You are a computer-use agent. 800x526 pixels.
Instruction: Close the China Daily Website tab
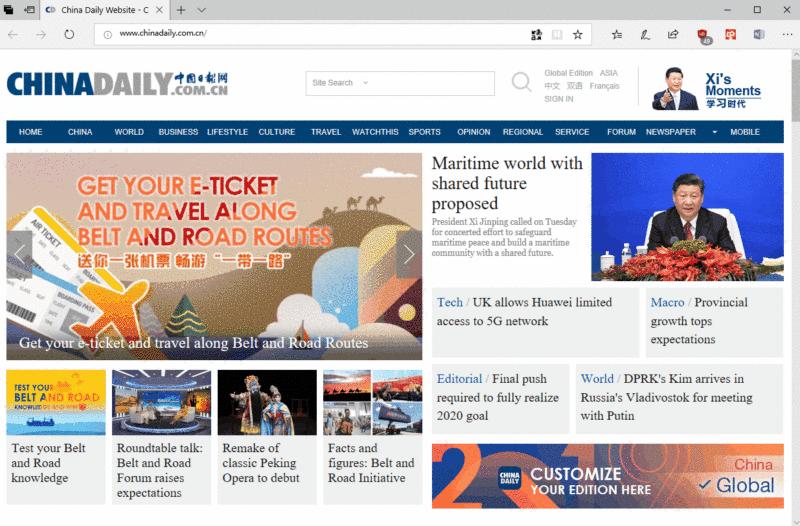click(x=159, y=10)
